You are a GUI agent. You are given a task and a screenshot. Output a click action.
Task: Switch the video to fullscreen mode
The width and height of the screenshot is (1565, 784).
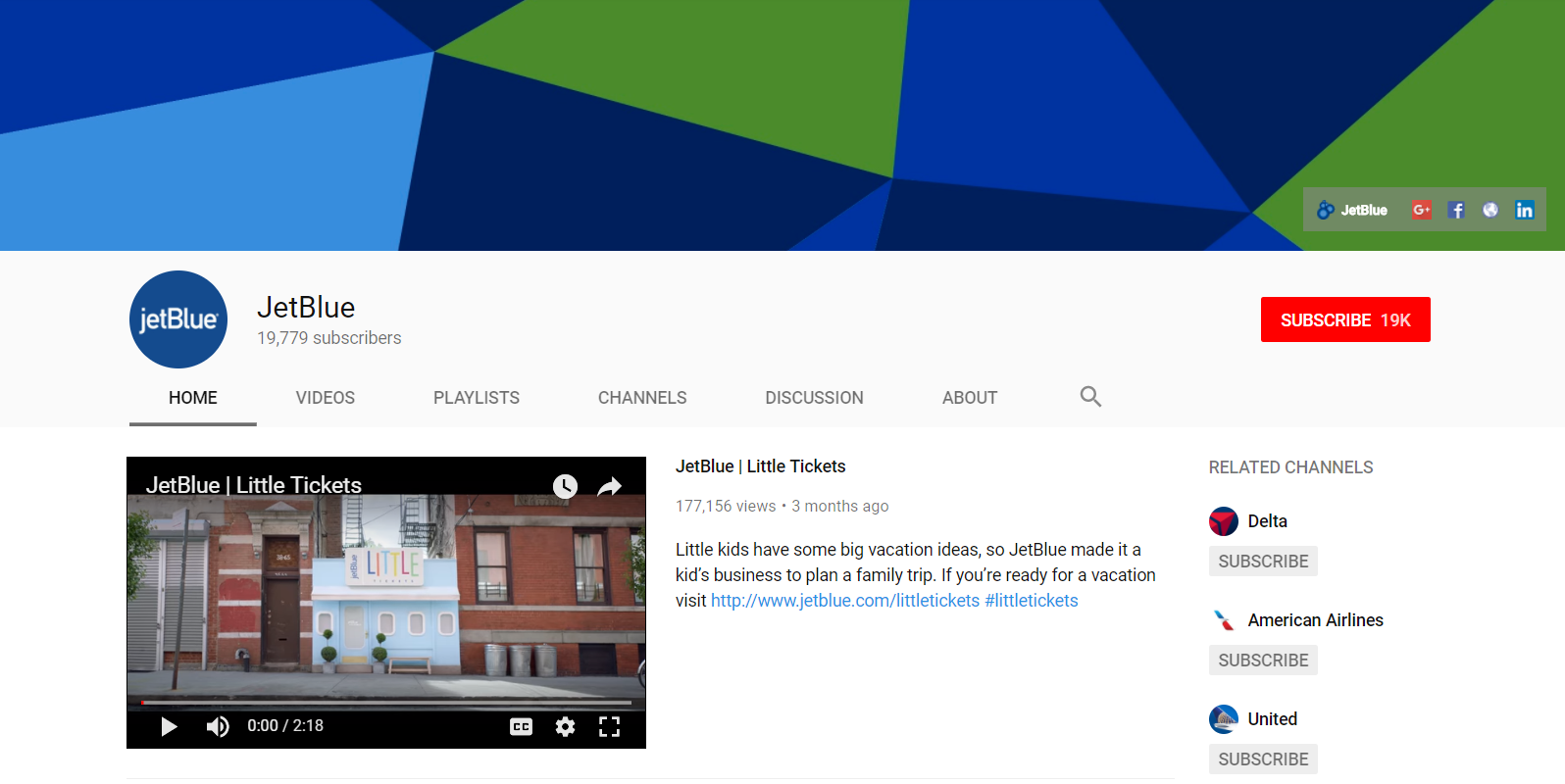[x=610, y=726]
